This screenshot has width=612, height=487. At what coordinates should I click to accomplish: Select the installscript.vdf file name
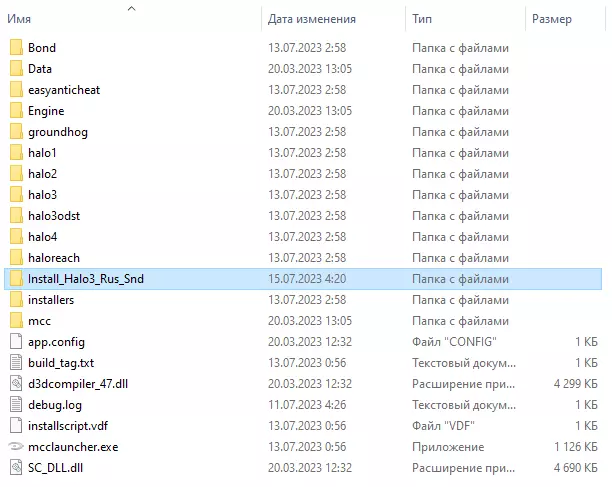(x=68, y=426)
